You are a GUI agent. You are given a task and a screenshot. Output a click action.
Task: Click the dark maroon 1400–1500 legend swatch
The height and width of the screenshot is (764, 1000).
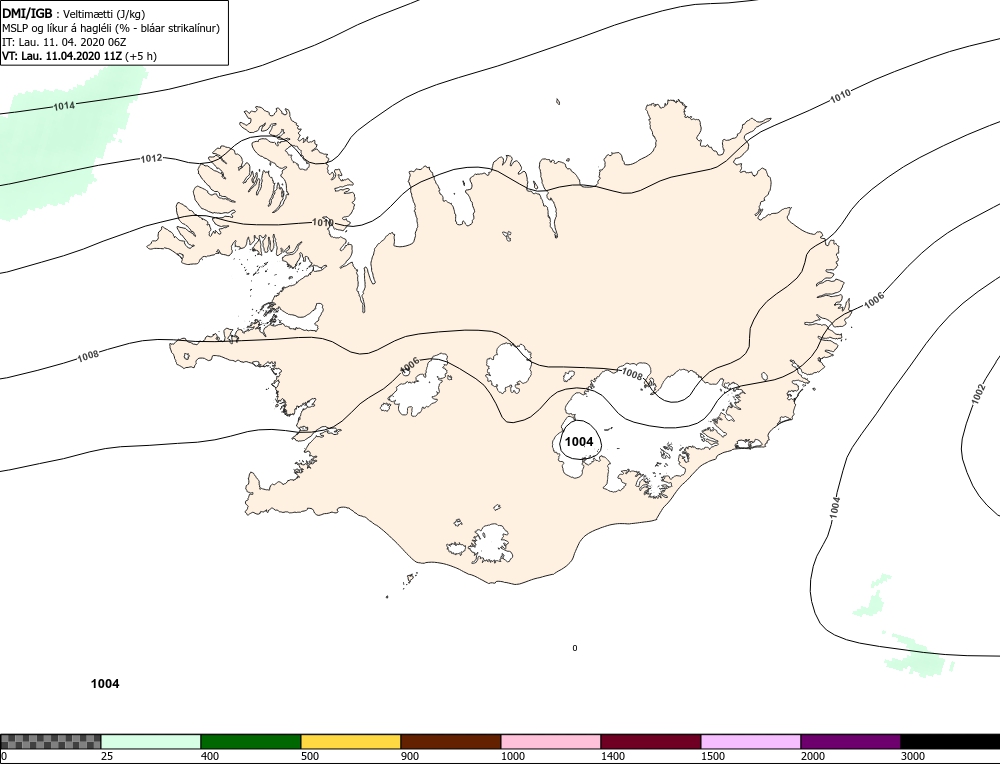click(651, 742)
